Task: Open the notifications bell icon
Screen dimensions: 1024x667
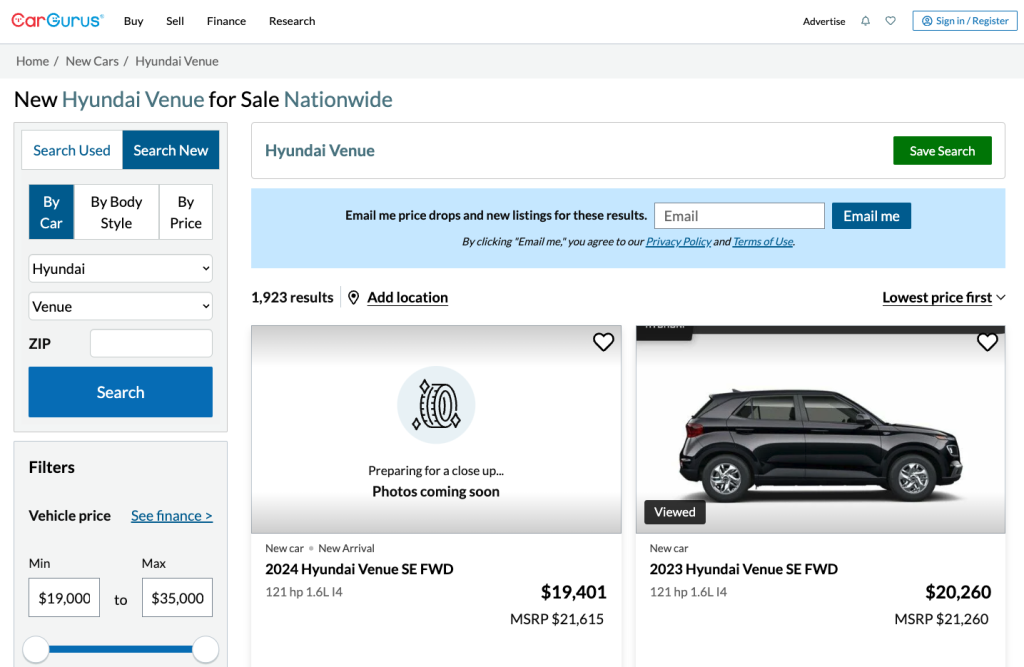Action: [865, 21]
